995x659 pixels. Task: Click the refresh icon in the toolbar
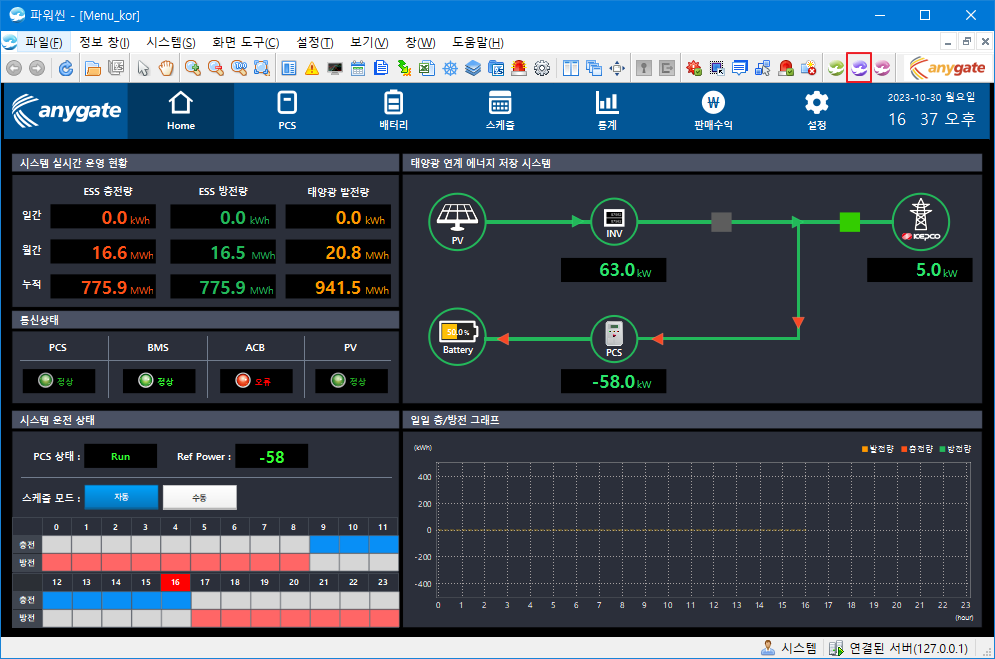click(x=66, y=68)
